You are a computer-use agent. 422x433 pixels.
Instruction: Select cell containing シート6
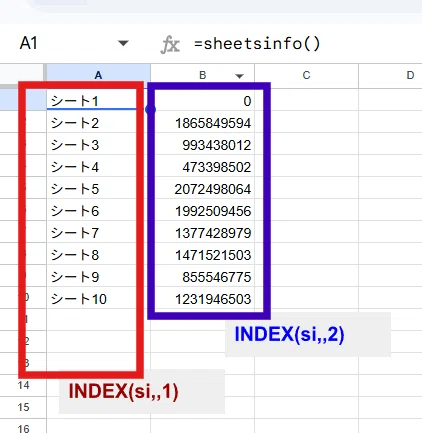(98, 210)
